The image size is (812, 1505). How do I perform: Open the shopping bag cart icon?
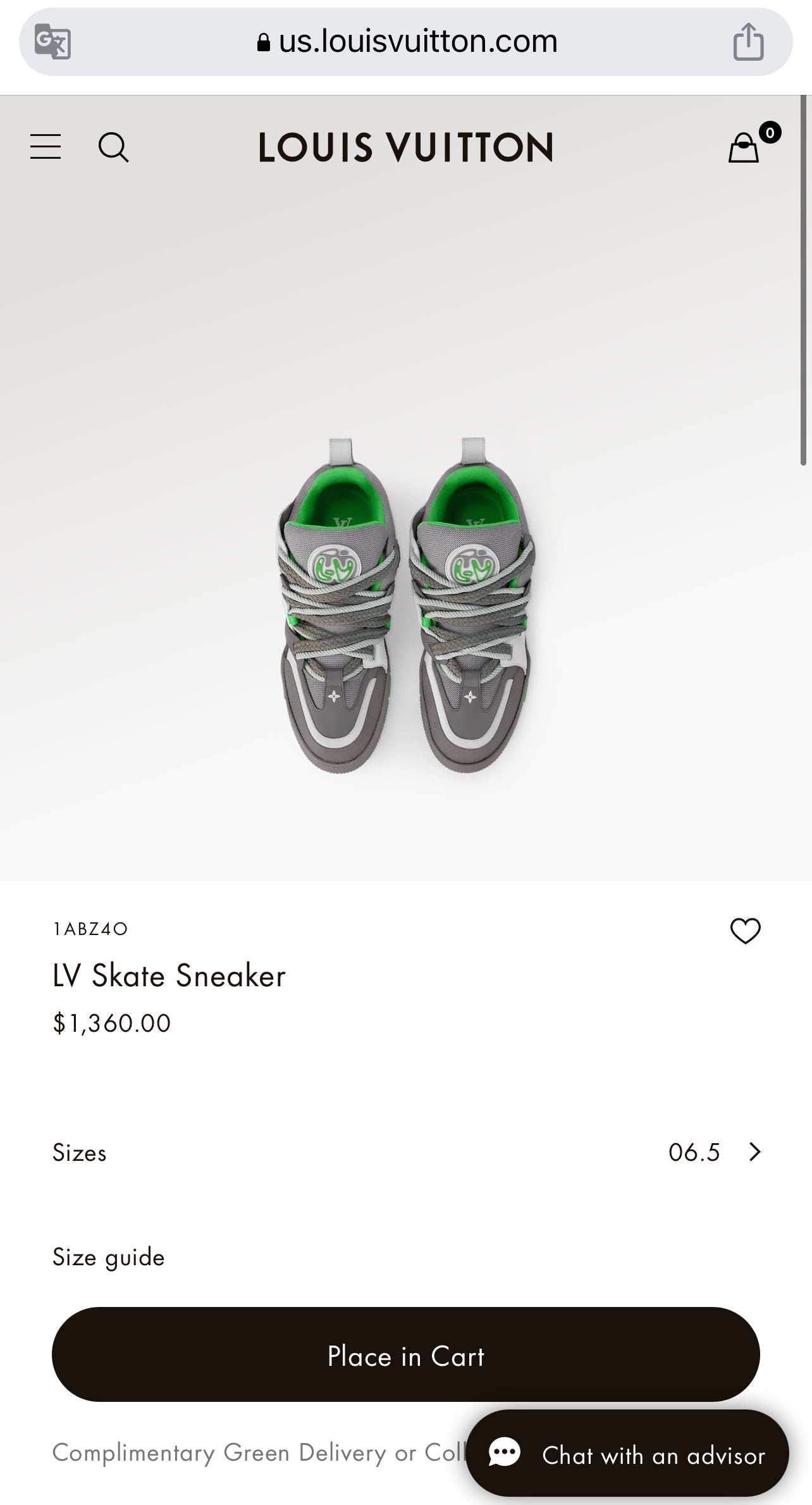click(x=744, y=148)
